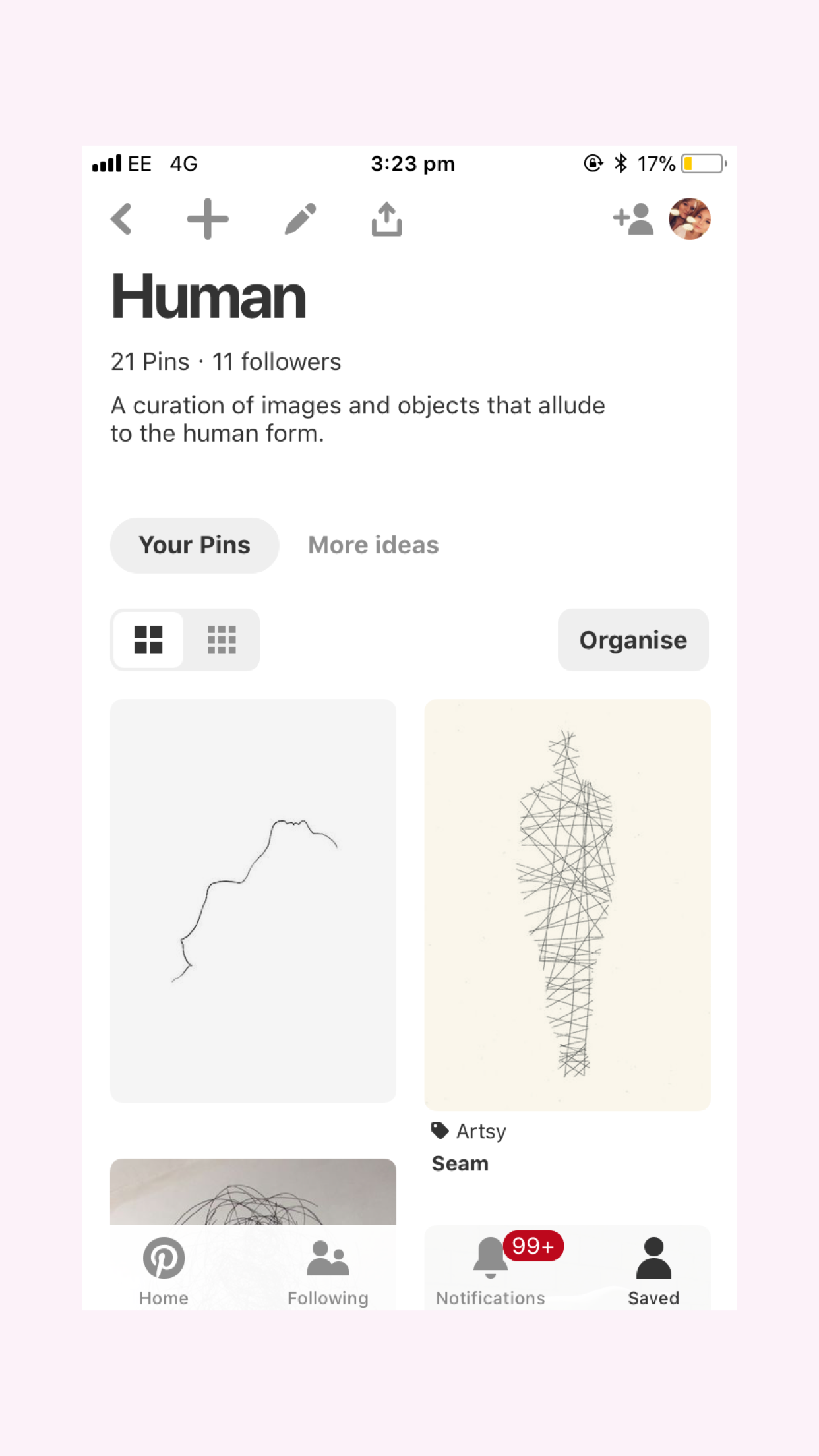The image size is (819, 1456).
Task: Invite collaborators with add-person icon
Action: (x=633, y=219)
